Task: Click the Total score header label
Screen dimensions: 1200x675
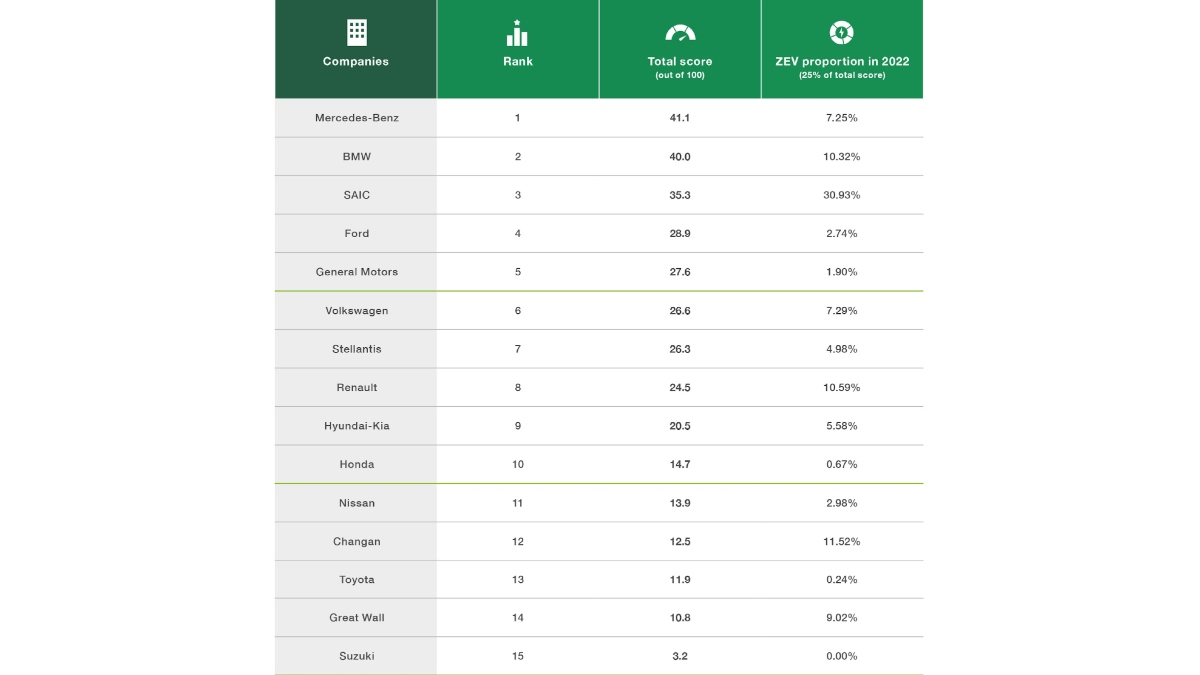Action: (680, 61)
